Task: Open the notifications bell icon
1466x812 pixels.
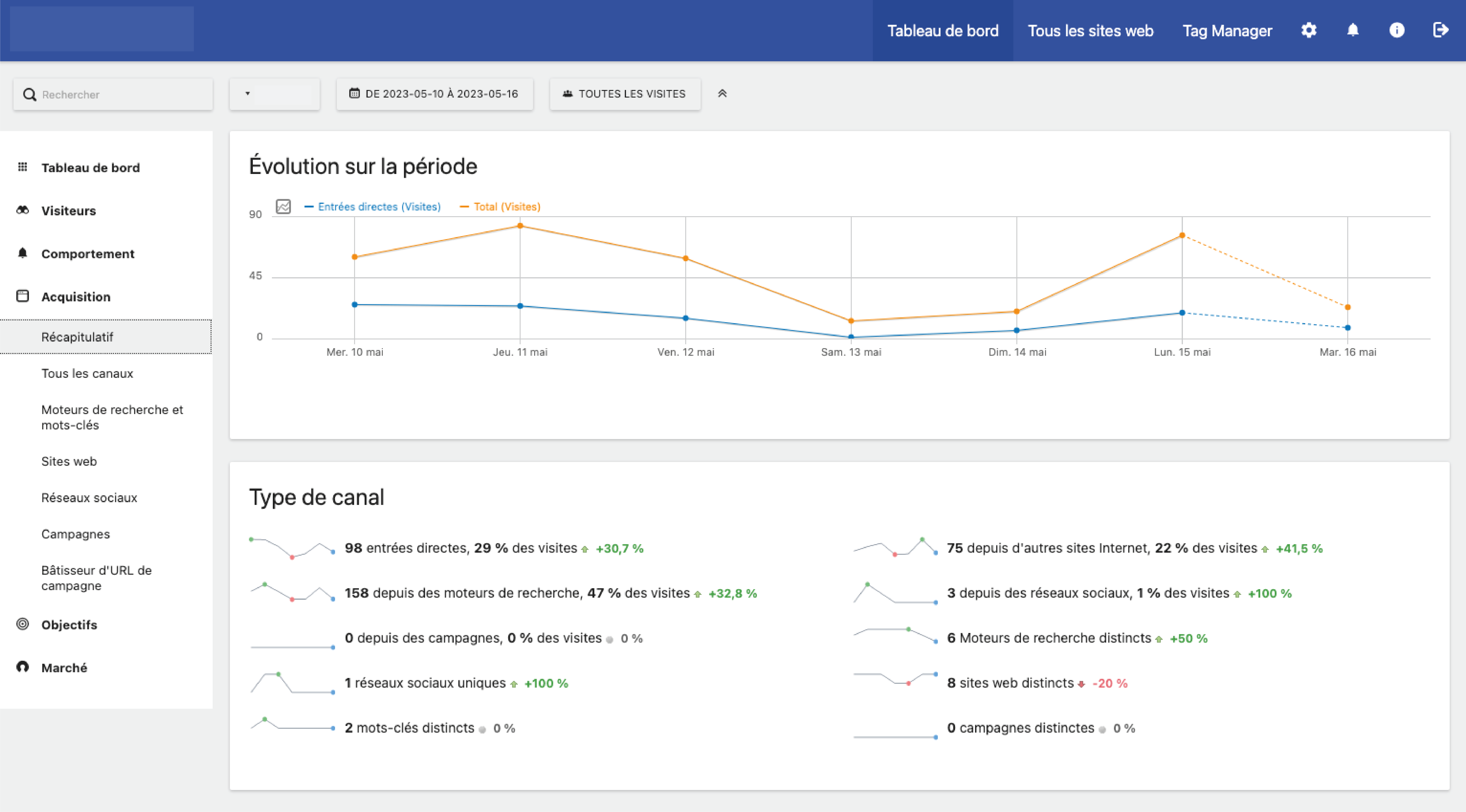Action: 1353,30
